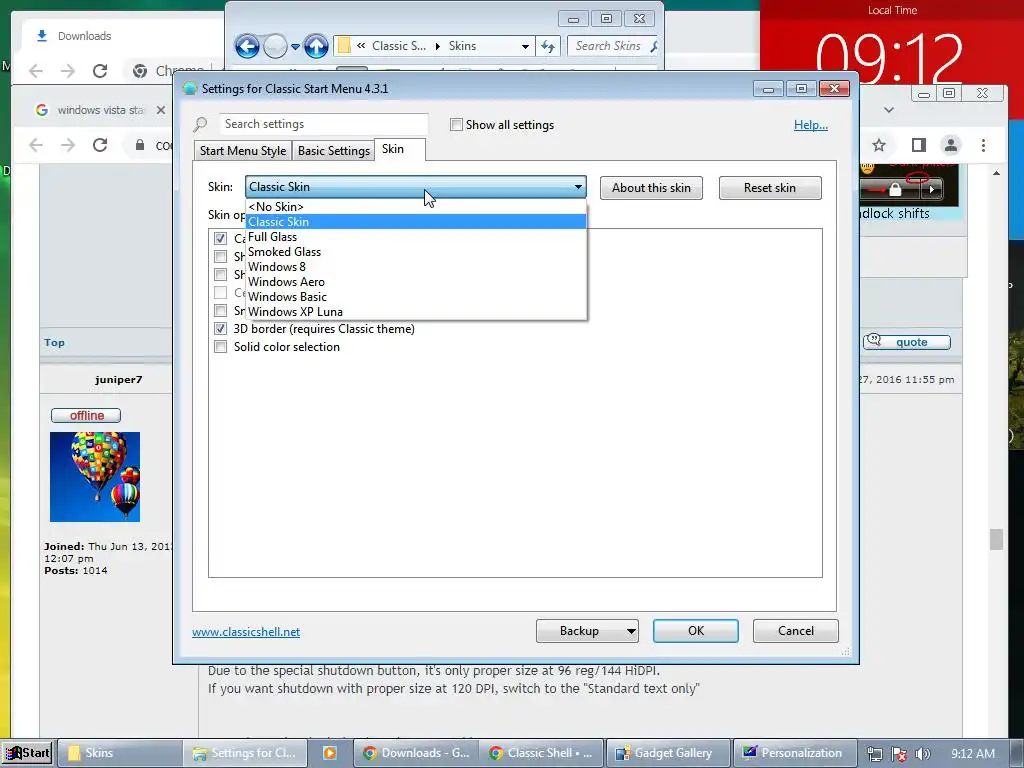Toggle the third skin option checkbox
Image resolution: width=1024 pixels, height=768 pixels.
click(x=221, y=274)
